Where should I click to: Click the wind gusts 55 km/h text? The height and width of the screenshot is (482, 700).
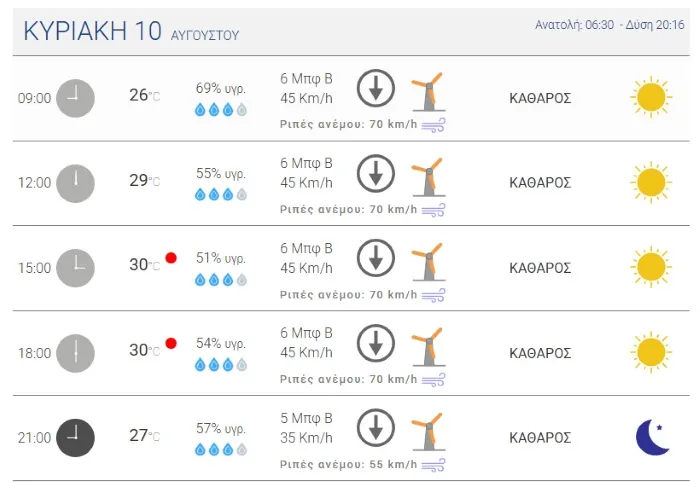(x=349, y=464)
